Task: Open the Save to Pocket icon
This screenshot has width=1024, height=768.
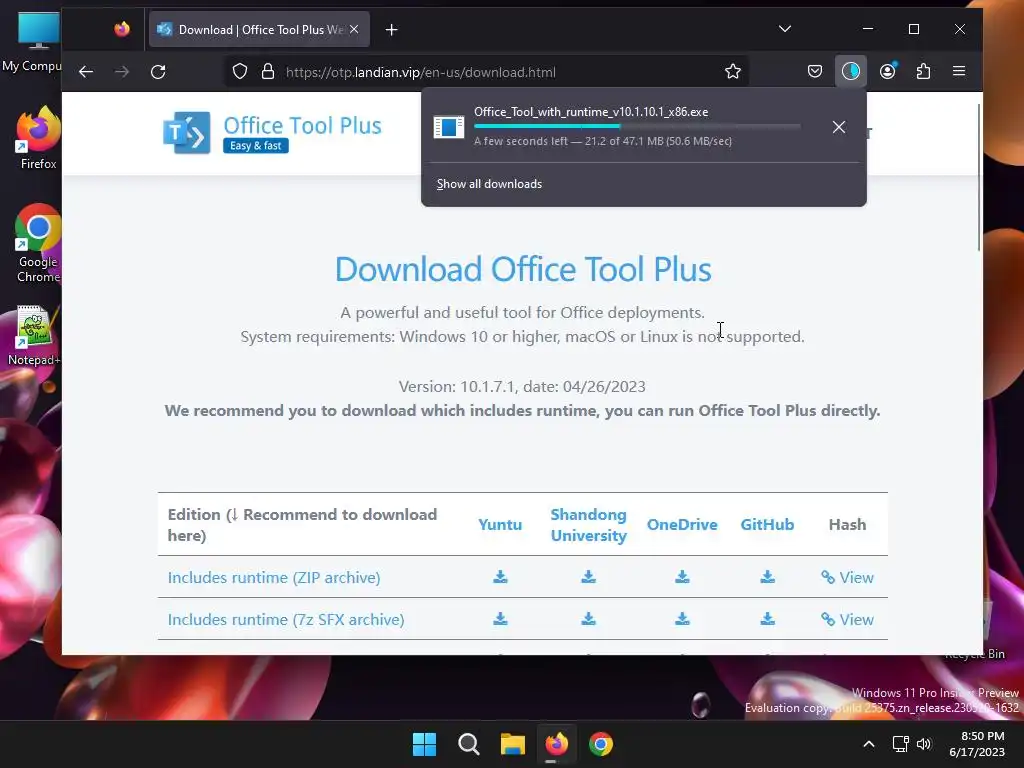Action: pyautogui.click(x=814, y=72)
